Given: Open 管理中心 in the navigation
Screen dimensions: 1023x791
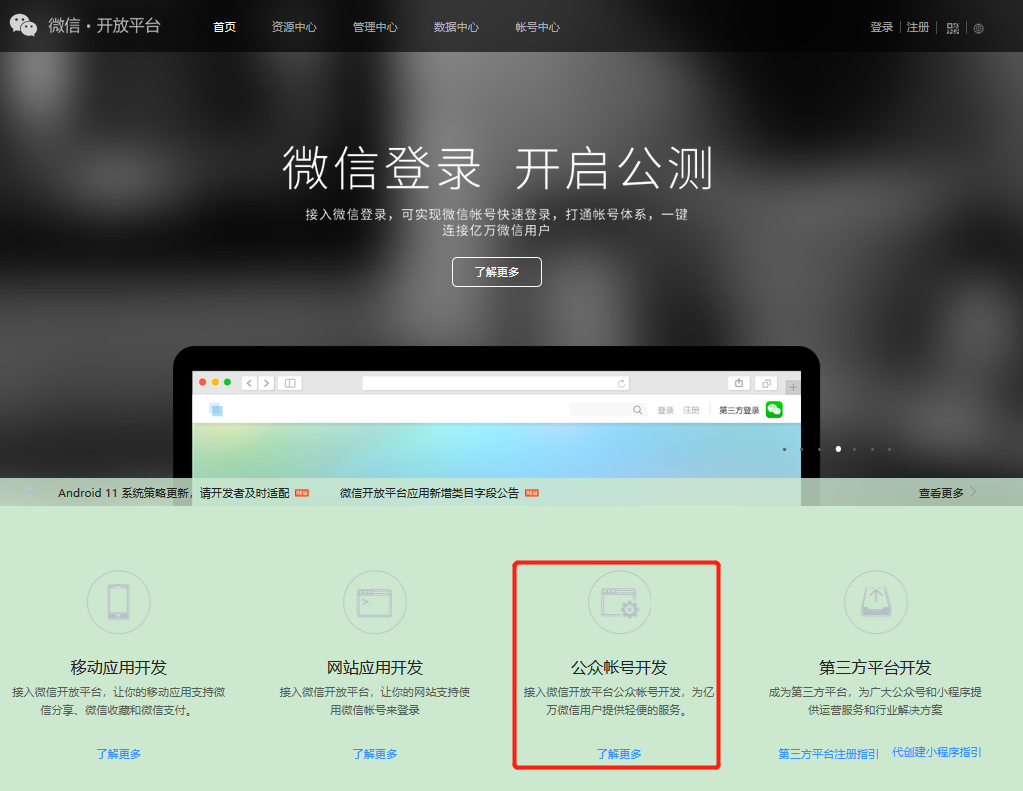Looking at the screenshot, I should pos(375,27).
